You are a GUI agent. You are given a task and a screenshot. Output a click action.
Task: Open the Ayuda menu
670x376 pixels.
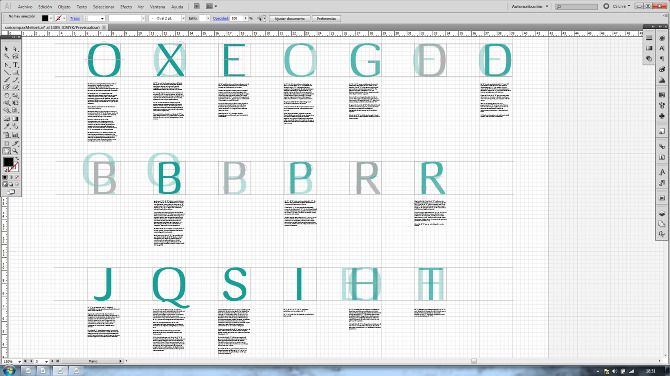pos(177,7)
